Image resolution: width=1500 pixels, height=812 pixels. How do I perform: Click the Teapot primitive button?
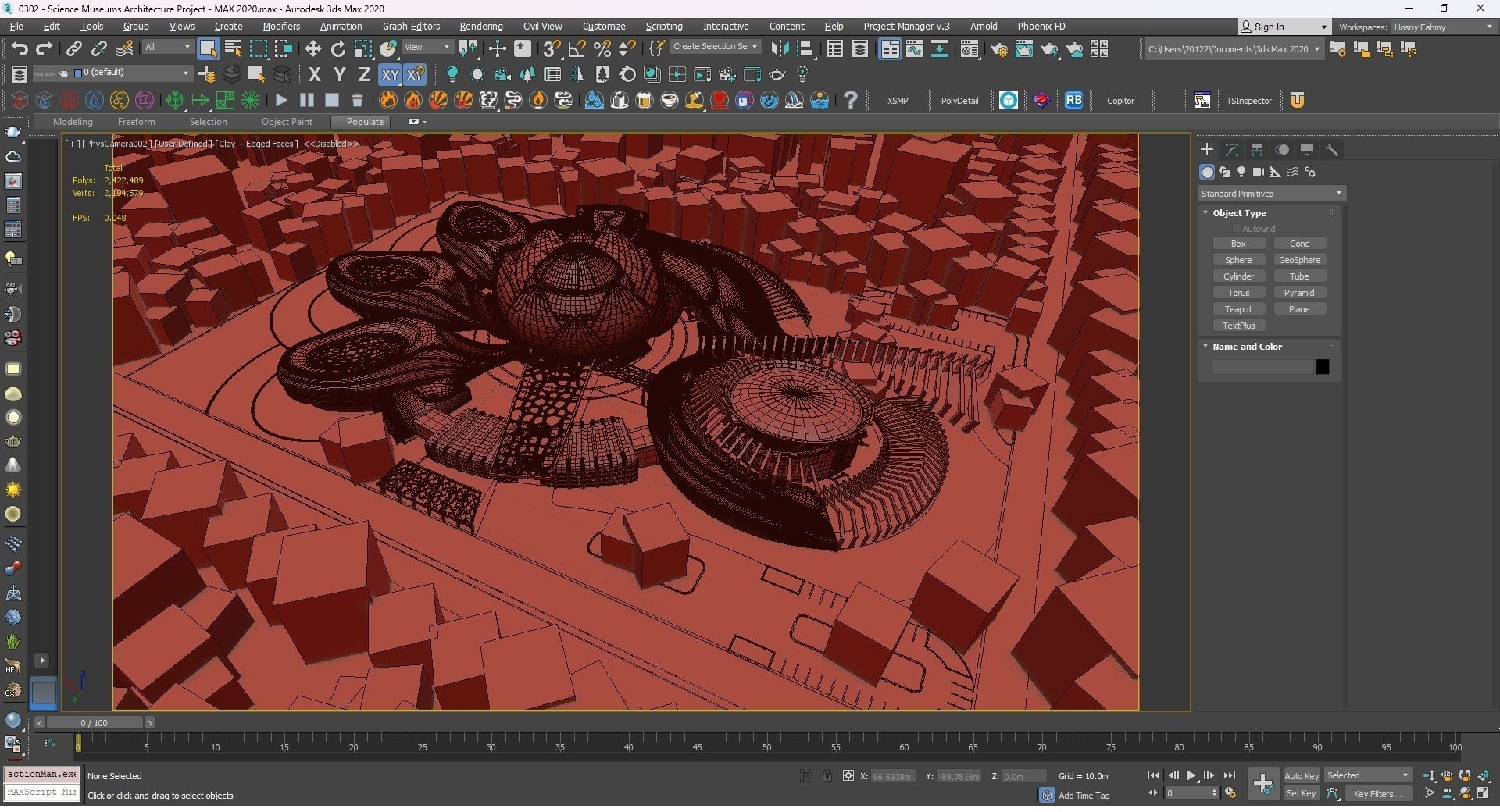pyautogui.click(x=1238, y=309)
